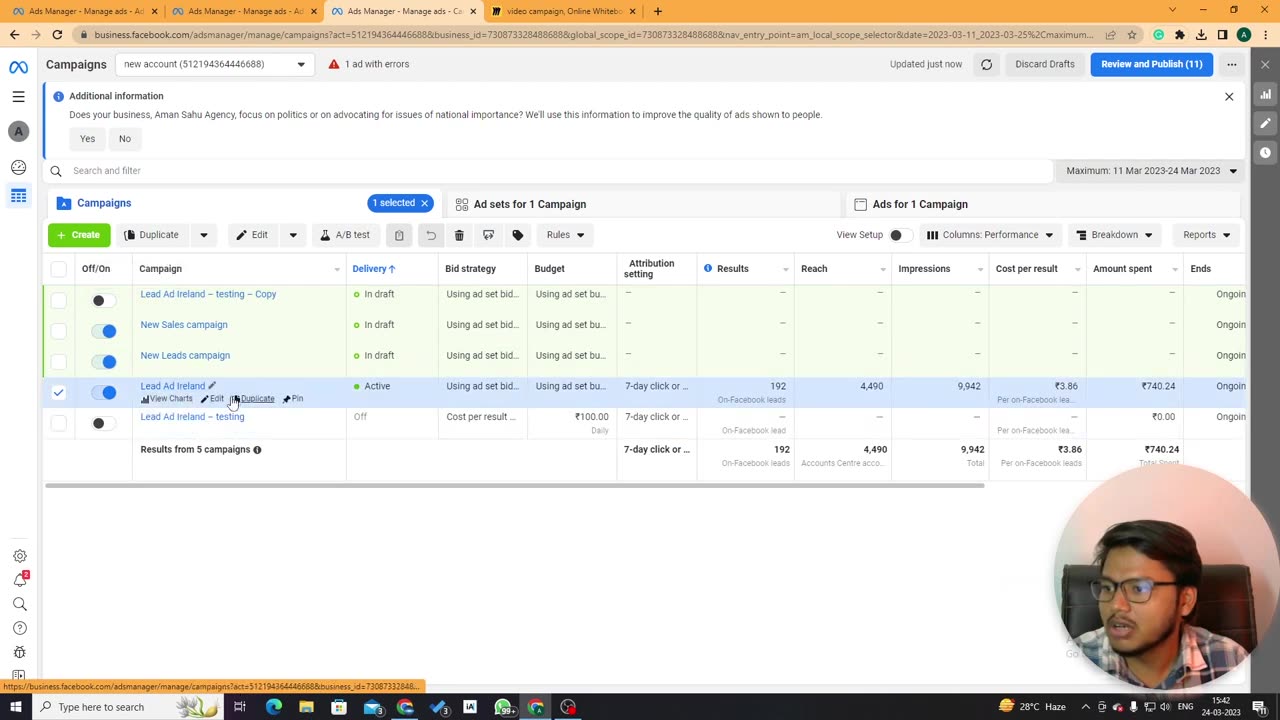Open the hamburger all-tools menu
The width and height of the screenshot is (1280, 720).
pyautogui.click(x=18, y=97)
